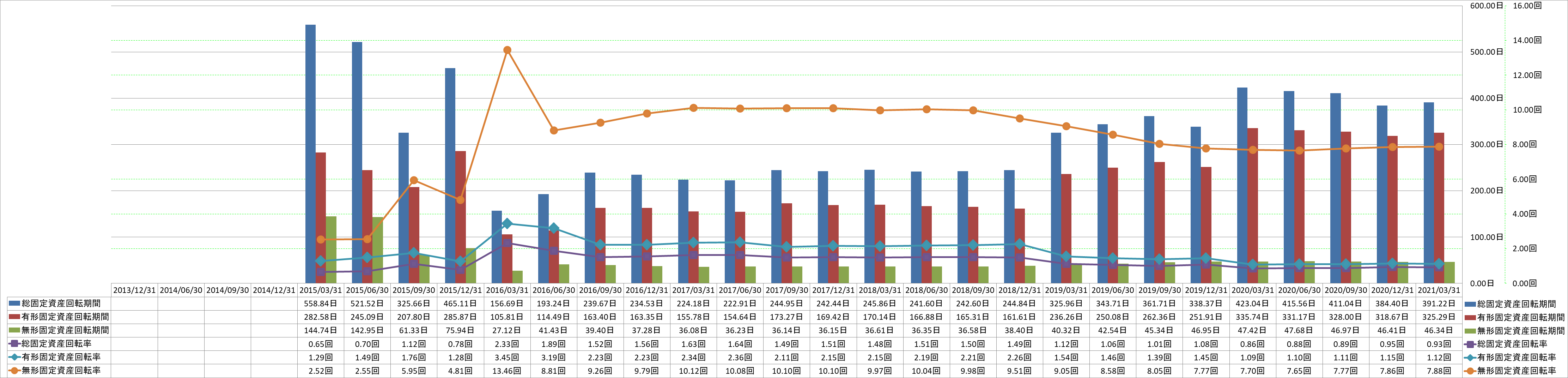The width and height of the screenshot is (1568, 378).
Task: Select the 100.00日 axis label
Action: tap(1487, 237)
